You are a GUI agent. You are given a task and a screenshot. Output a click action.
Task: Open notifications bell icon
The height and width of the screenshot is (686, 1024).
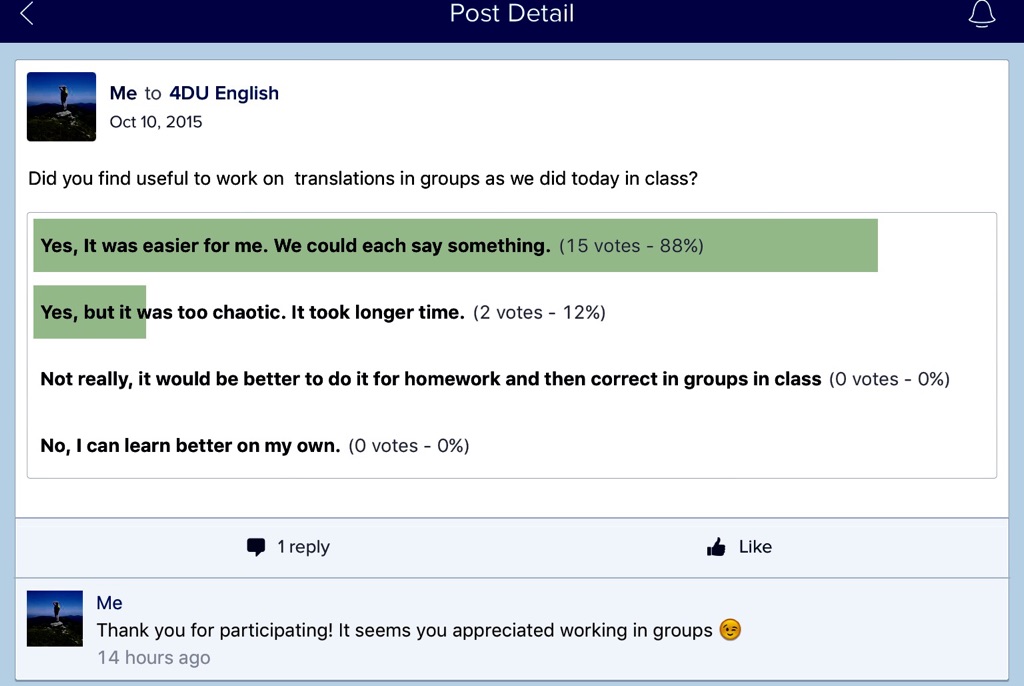[x=983, y=14]
